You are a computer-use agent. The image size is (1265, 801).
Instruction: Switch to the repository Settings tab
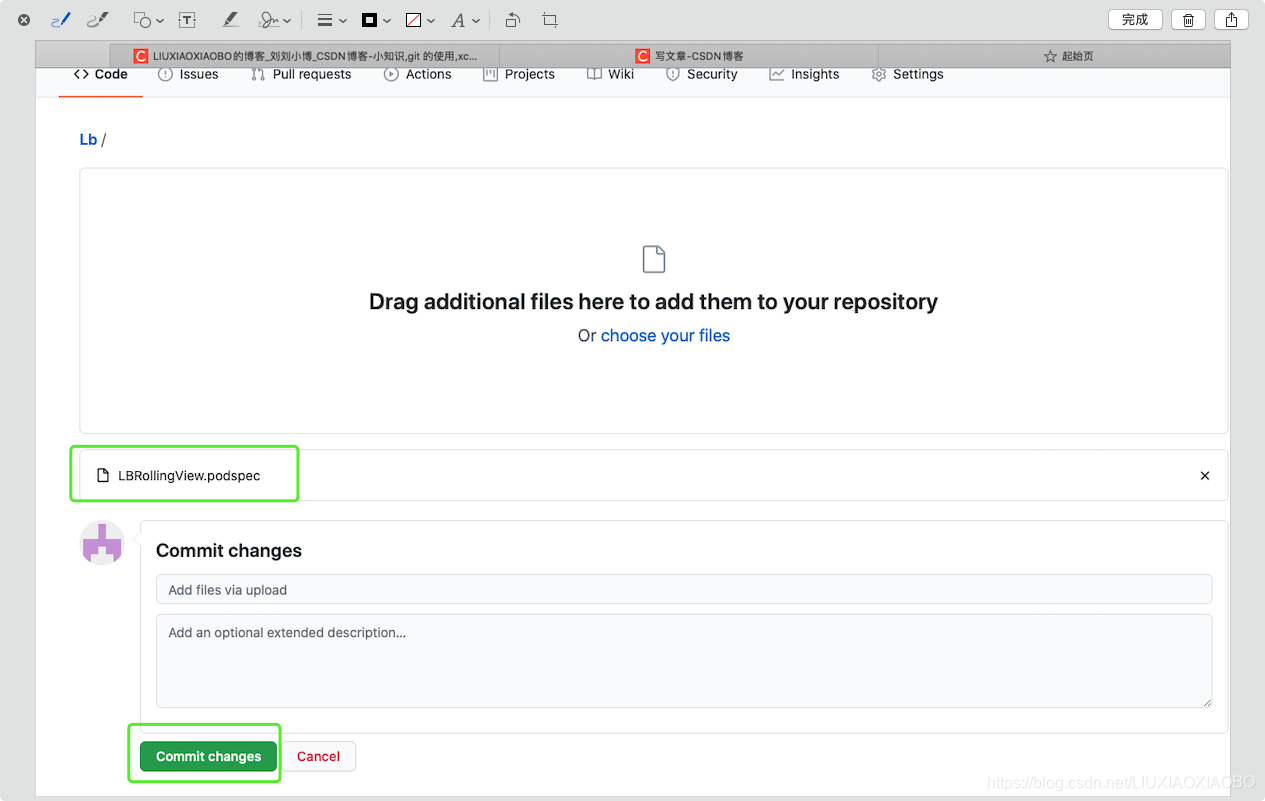coord(907,73)
